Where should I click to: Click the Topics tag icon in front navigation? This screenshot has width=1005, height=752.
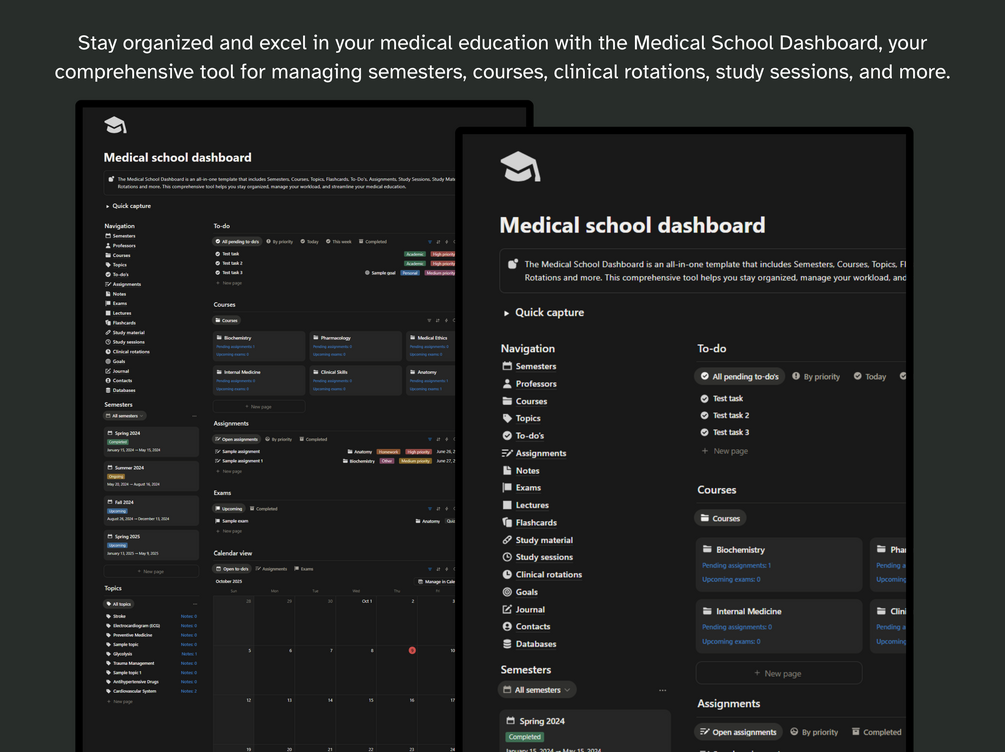507,418
